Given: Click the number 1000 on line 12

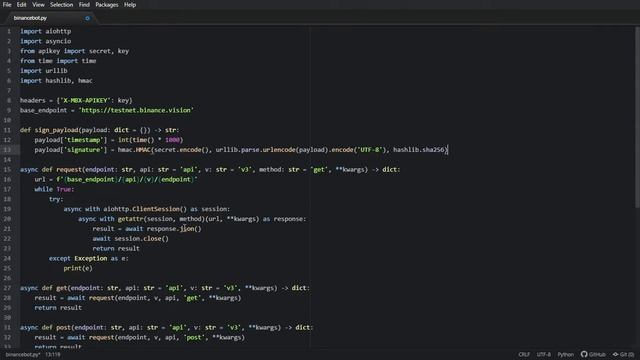Looking at the screenshot, I should [173, 140].
